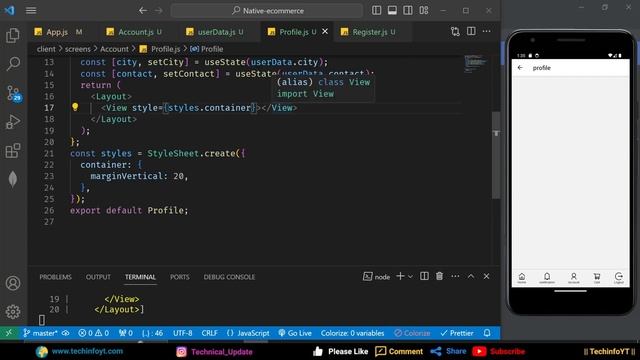
Task: Open the Manage gear menu
Action: [x=13, y=312]
